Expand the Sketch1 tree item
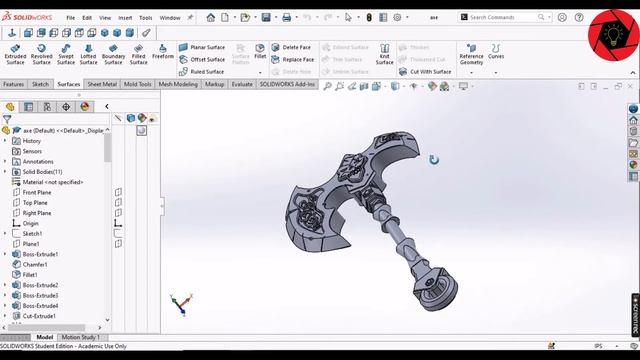 pyautogui.click(x=5, y=233)
